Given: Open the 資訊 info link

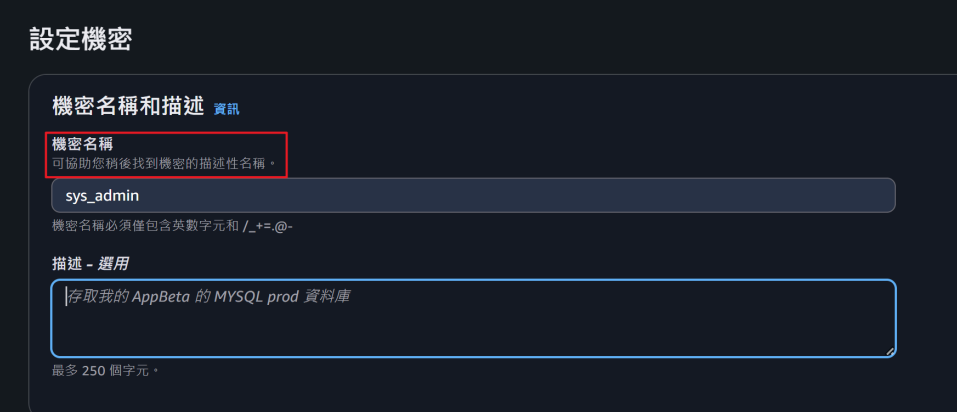Looking at the screenshot, I should coord(226,109).
